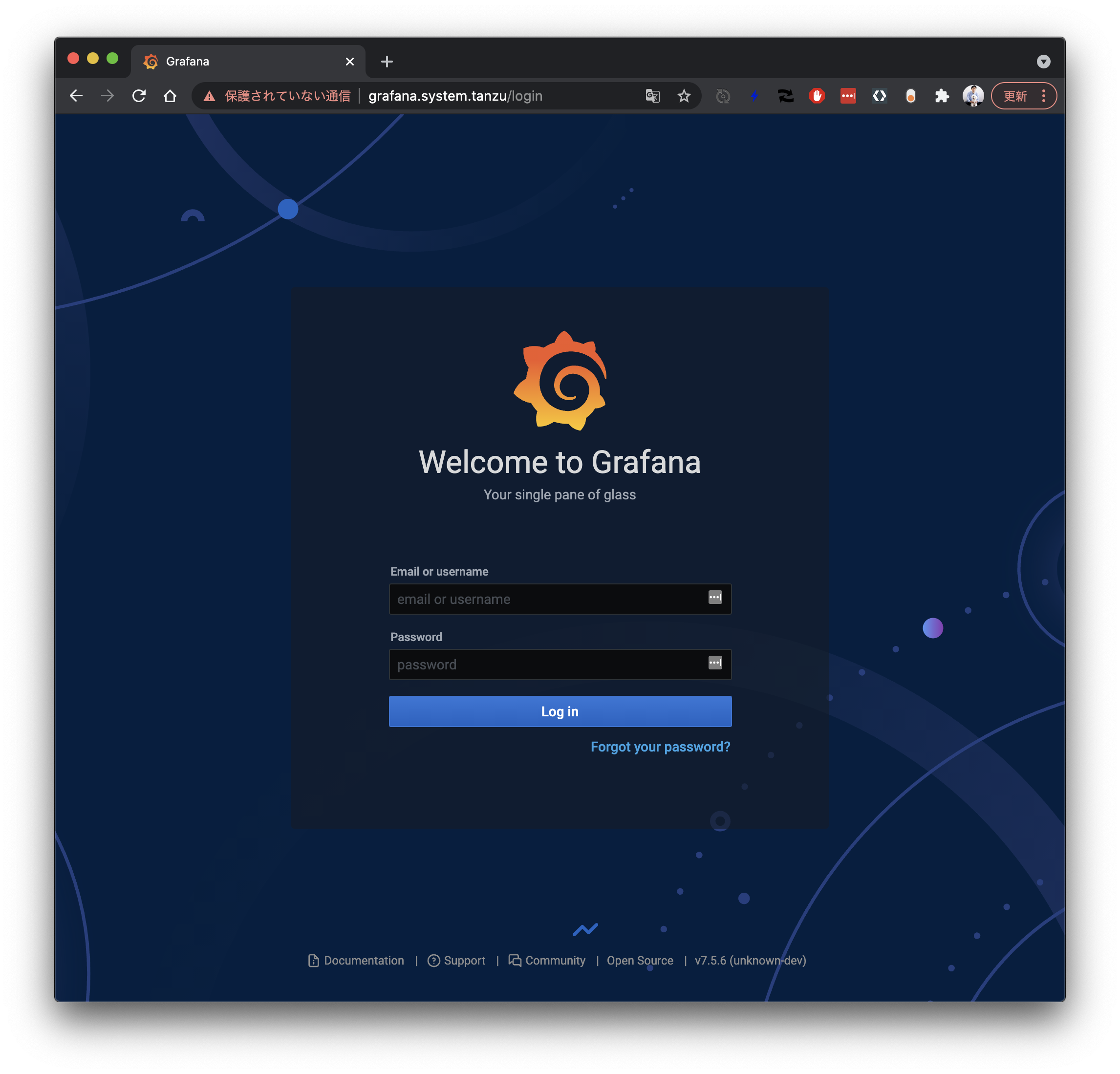
Task: Open the Chrome three-dot menu
Action: coord(1043,96)
